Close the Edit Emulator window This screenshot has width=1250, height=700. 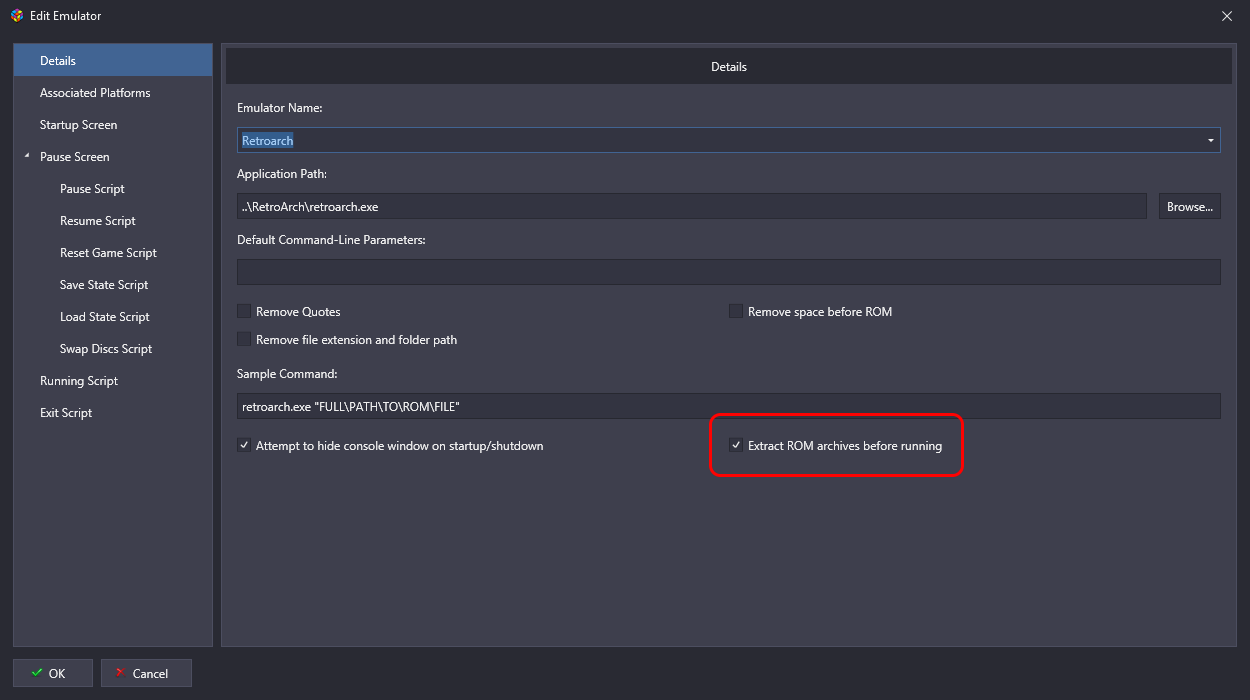[x=1227, y=15]
